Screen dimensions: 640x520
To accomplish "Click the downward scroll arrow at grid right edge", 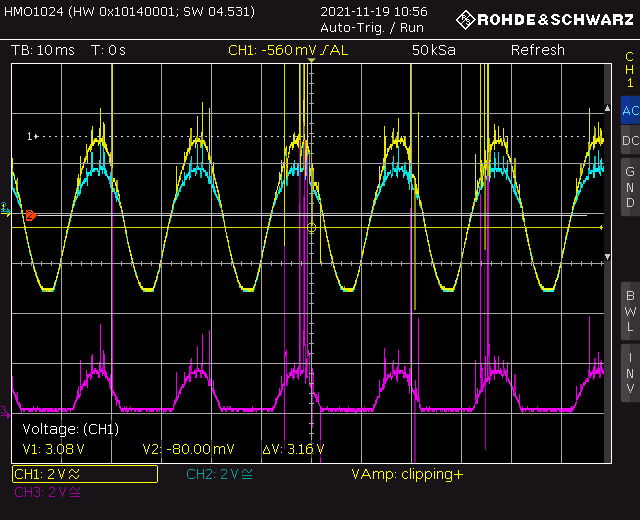I will (x=607, y=257).
